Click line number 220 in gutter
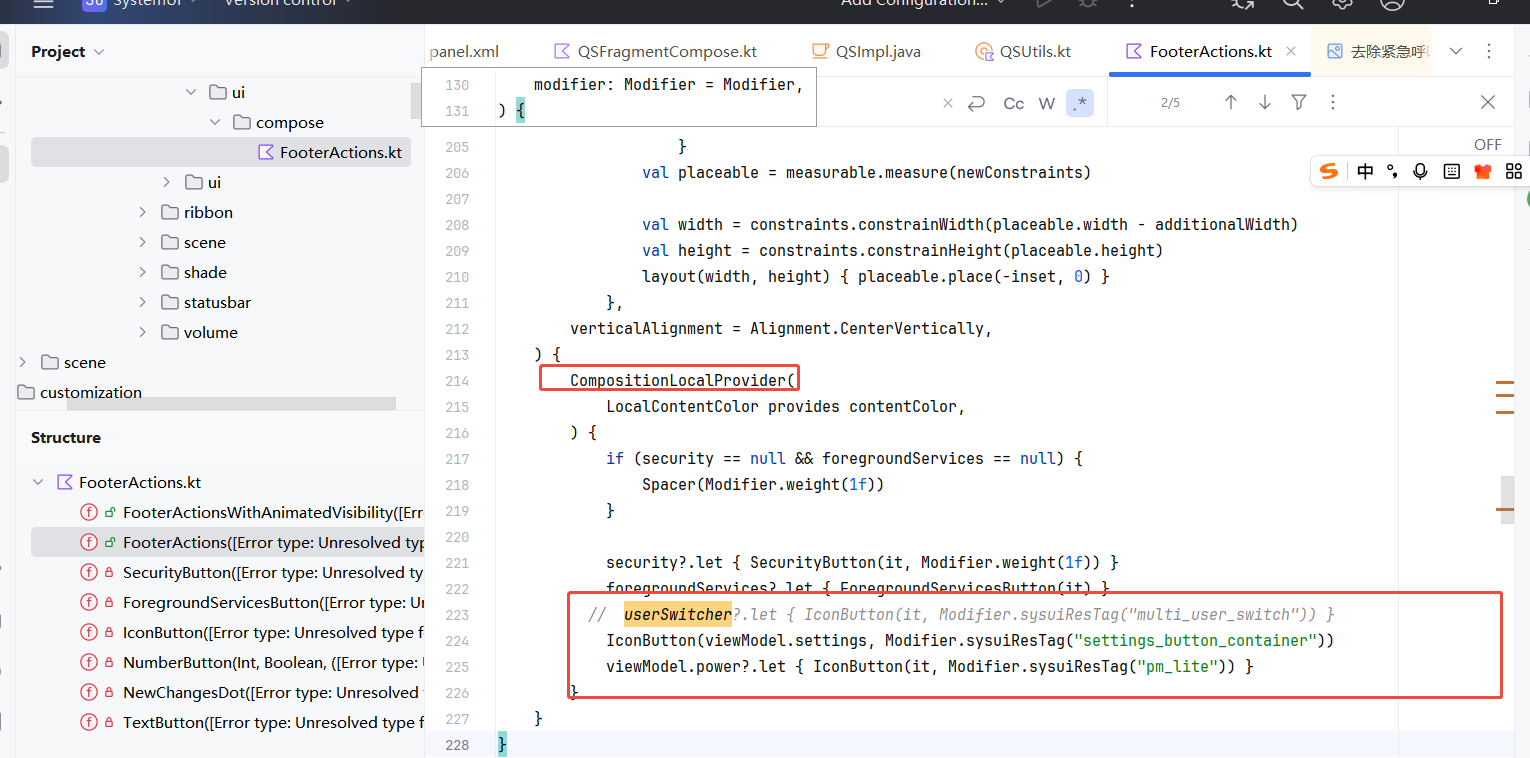The image size is (1530, 758). coord(456,536)
